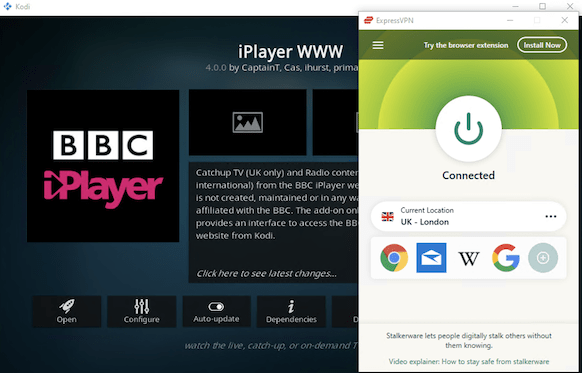The image size is (582, 373).
Task: Click Install Now for browser extension
Action: 542,45
